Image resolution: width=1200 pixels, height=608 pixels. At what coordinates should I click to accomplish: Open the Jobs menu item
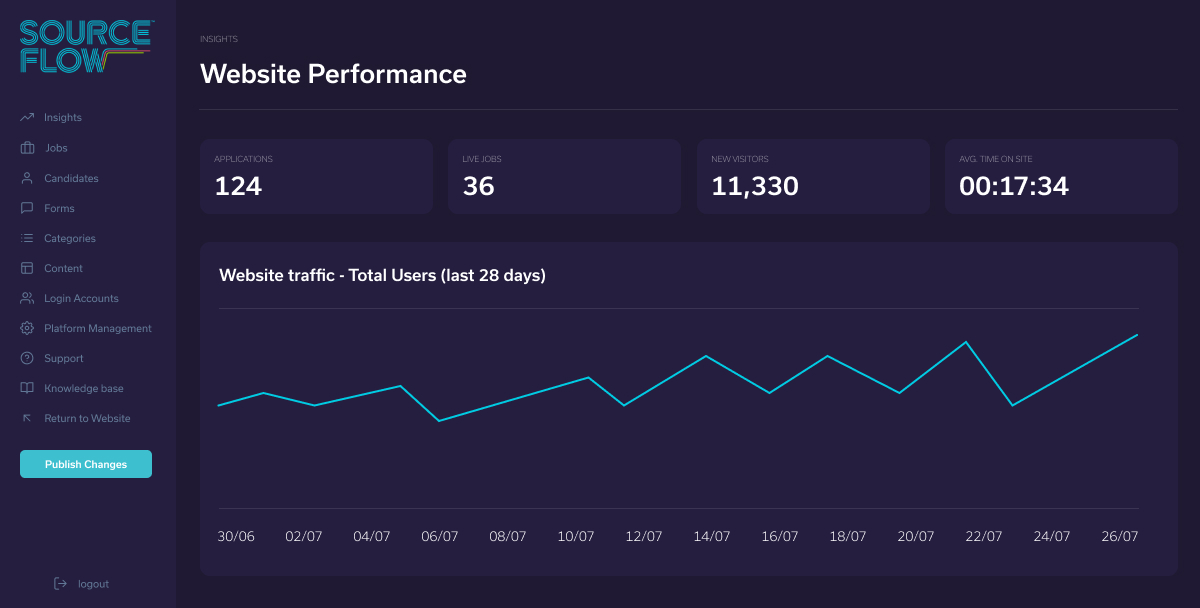pos(56,148)
